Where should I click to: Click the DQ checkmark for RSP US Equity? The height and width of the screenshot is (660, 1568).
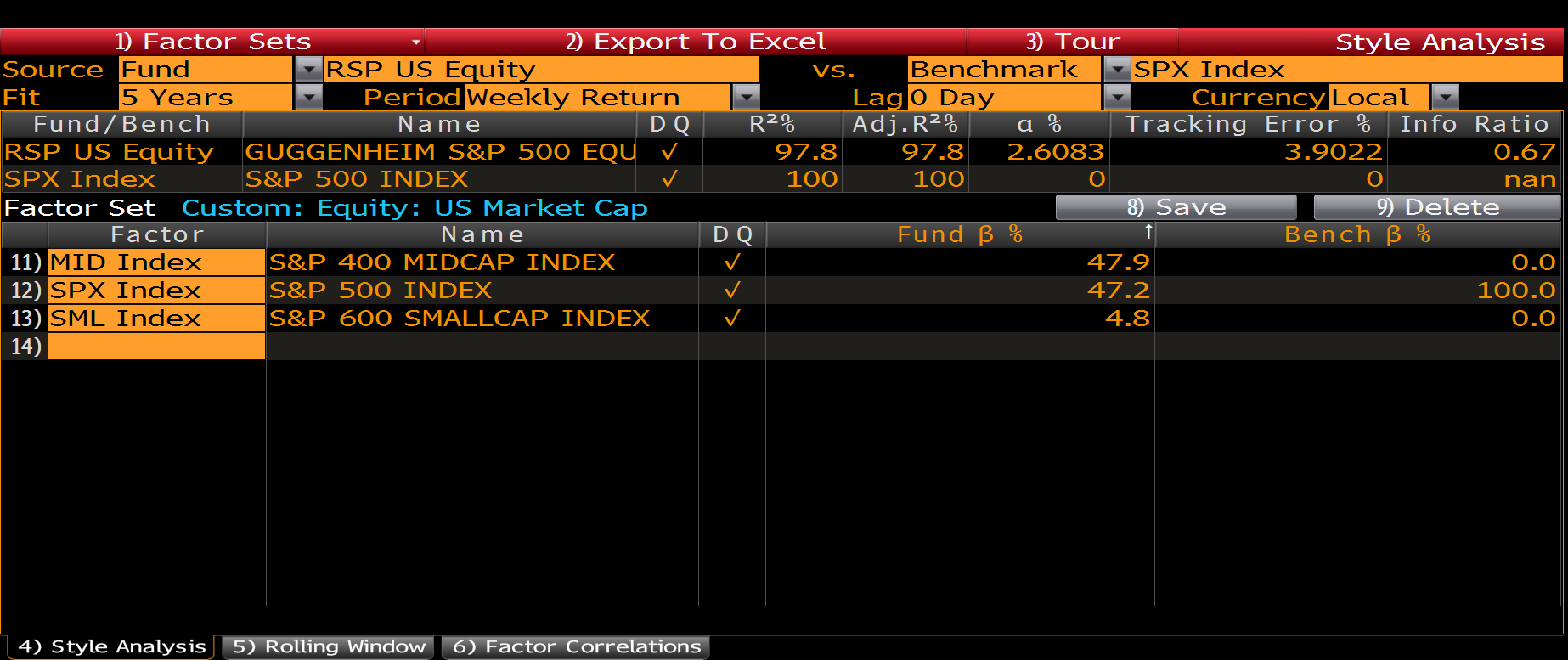(x=669, y=152)
